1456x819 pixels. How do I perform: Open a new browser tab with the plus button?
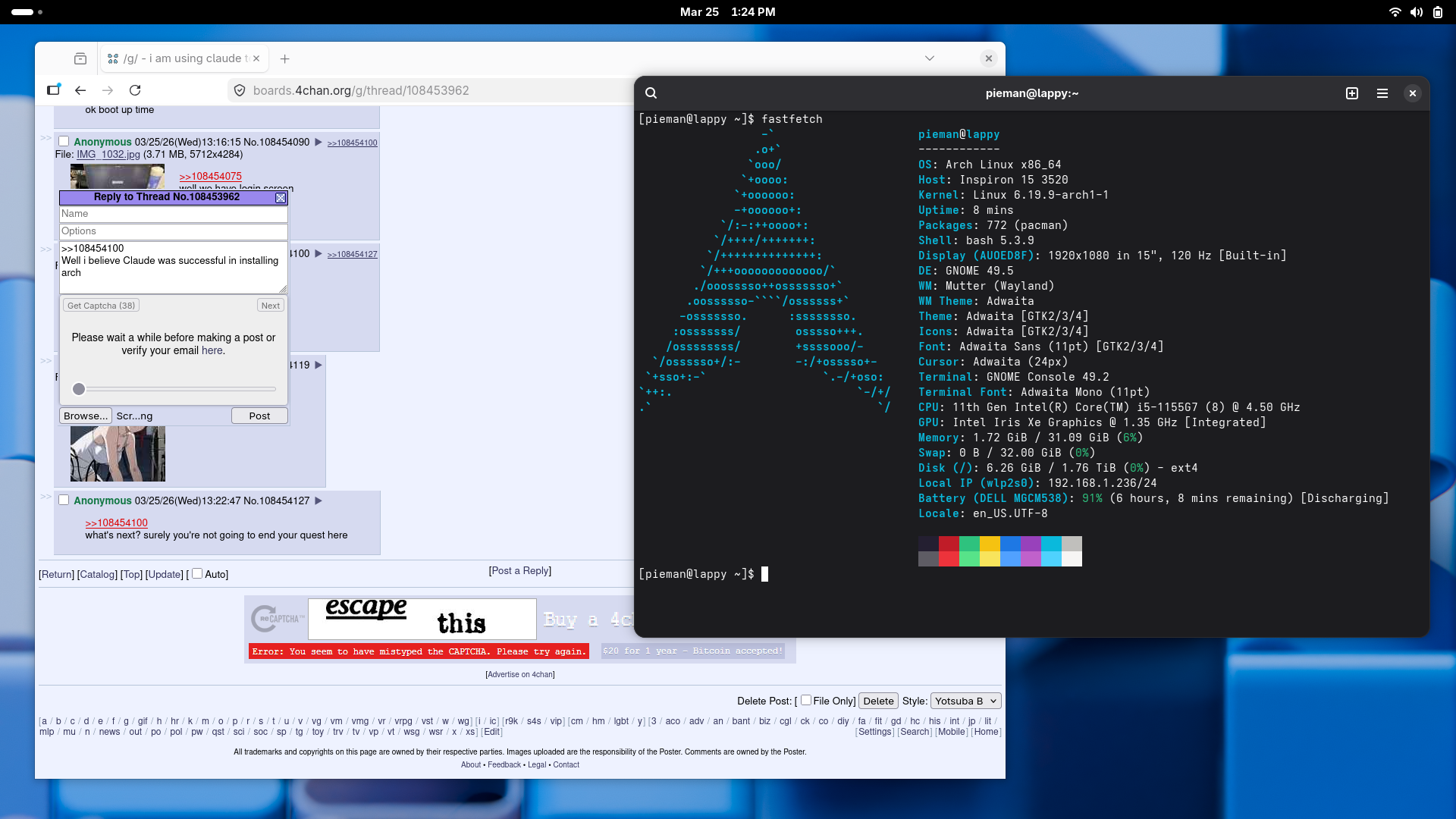[284, 59]
